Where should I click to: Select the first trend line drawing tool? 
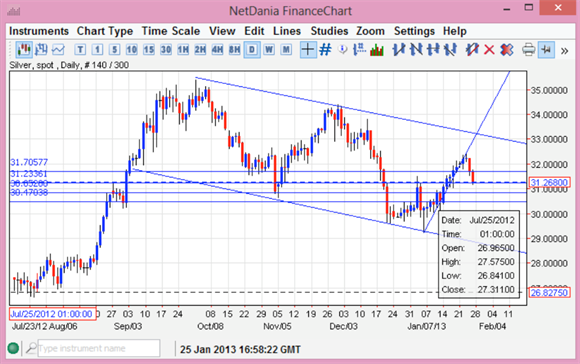point(399,50)
